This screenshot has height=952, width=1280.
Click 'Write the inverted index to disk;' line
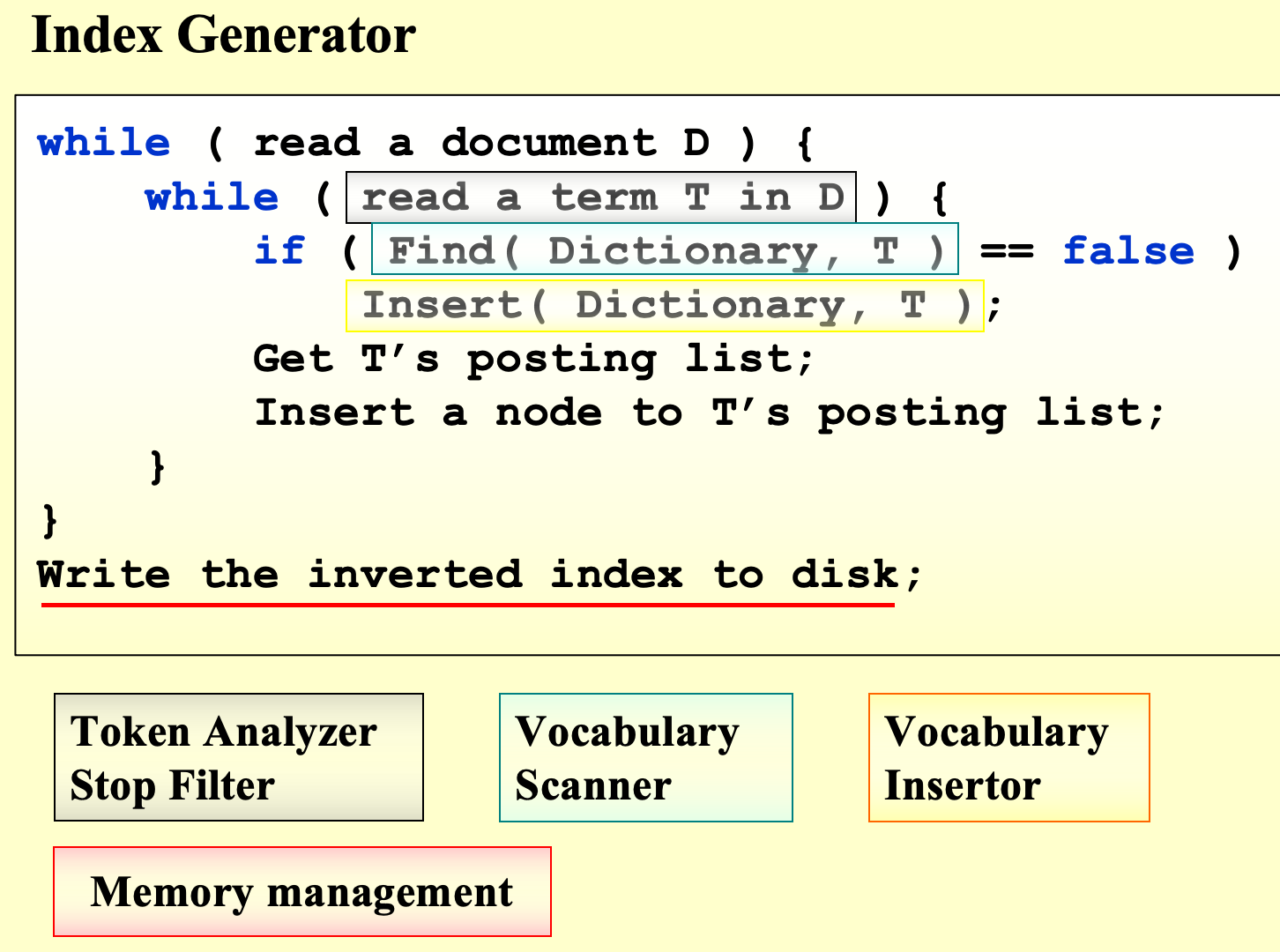click(480, 575)
